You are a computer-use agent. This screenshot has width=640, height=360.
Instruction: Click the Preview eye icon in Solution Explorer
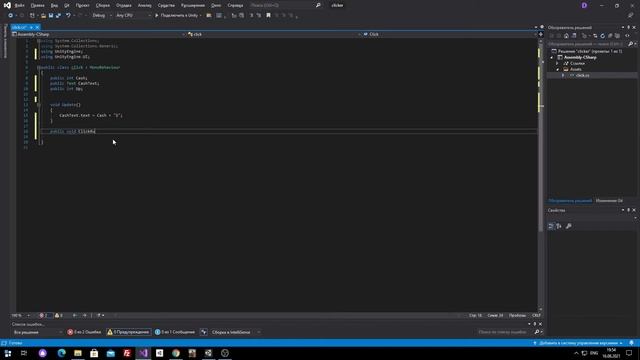pos(627,36)
